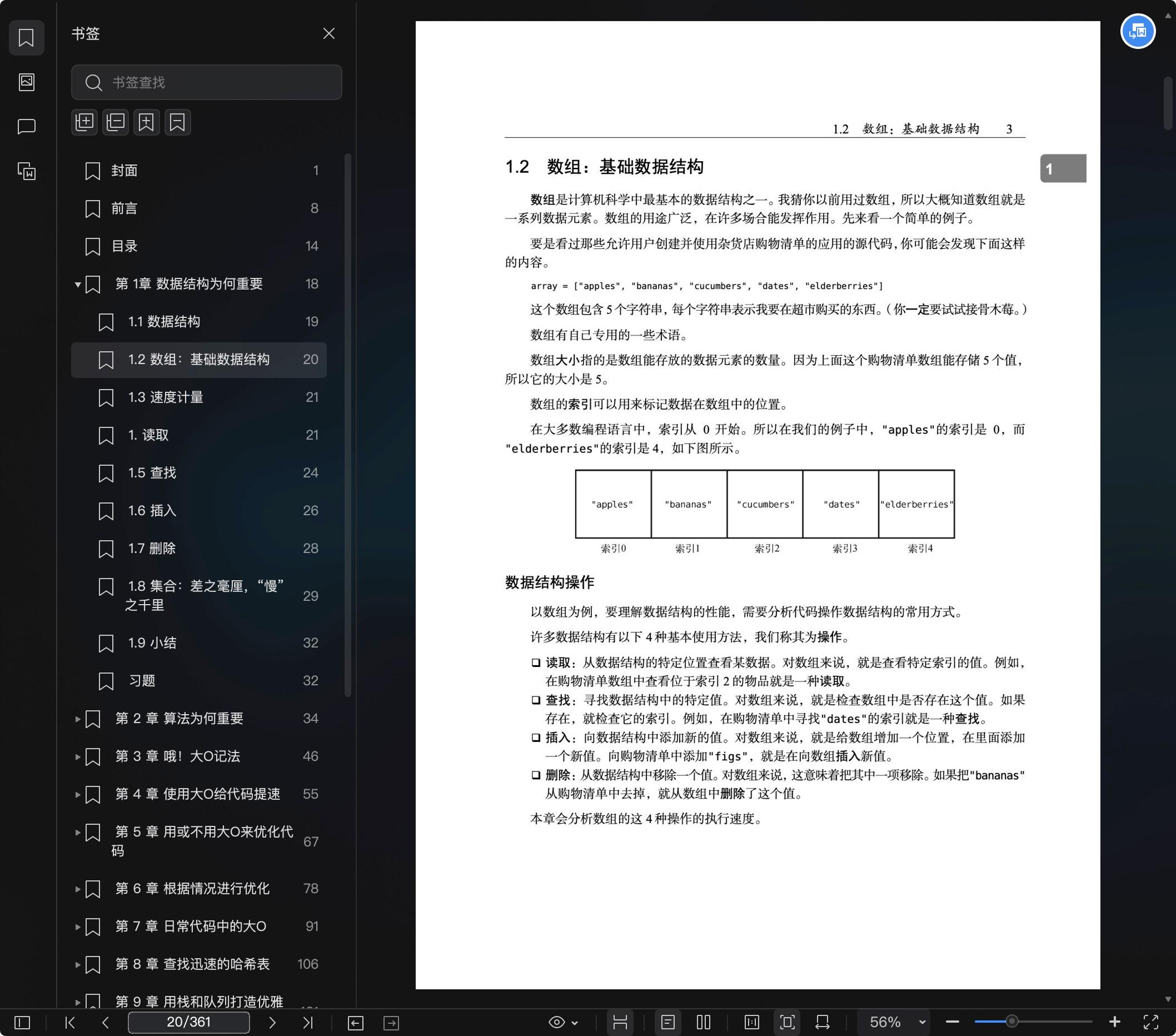Click the 书签 panel title
This screenshot has width=1176, height=1036.
coord(86,33)
